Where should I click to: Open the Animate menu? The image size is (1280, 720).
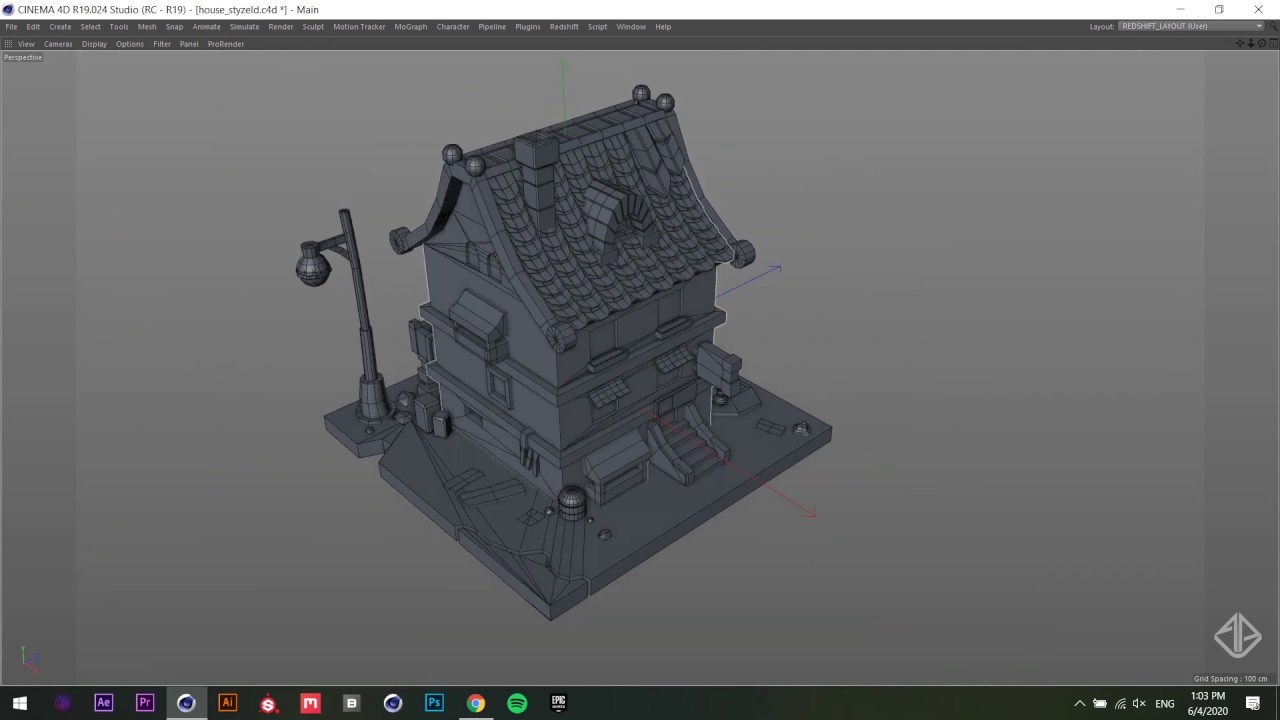click(x=206, y=27)
